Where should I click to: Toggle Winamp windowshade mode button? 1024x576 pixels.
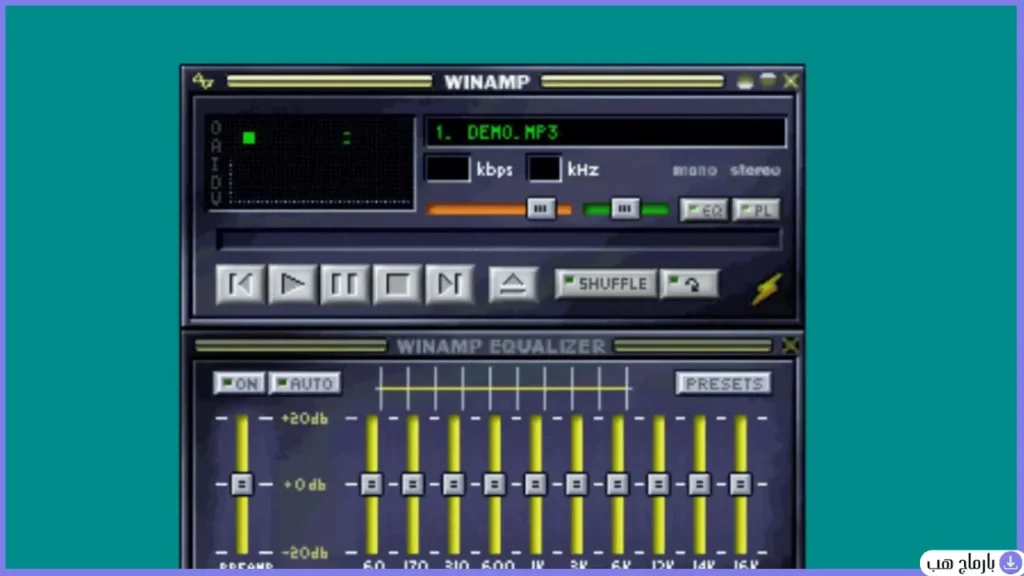[x=768, y=81]
